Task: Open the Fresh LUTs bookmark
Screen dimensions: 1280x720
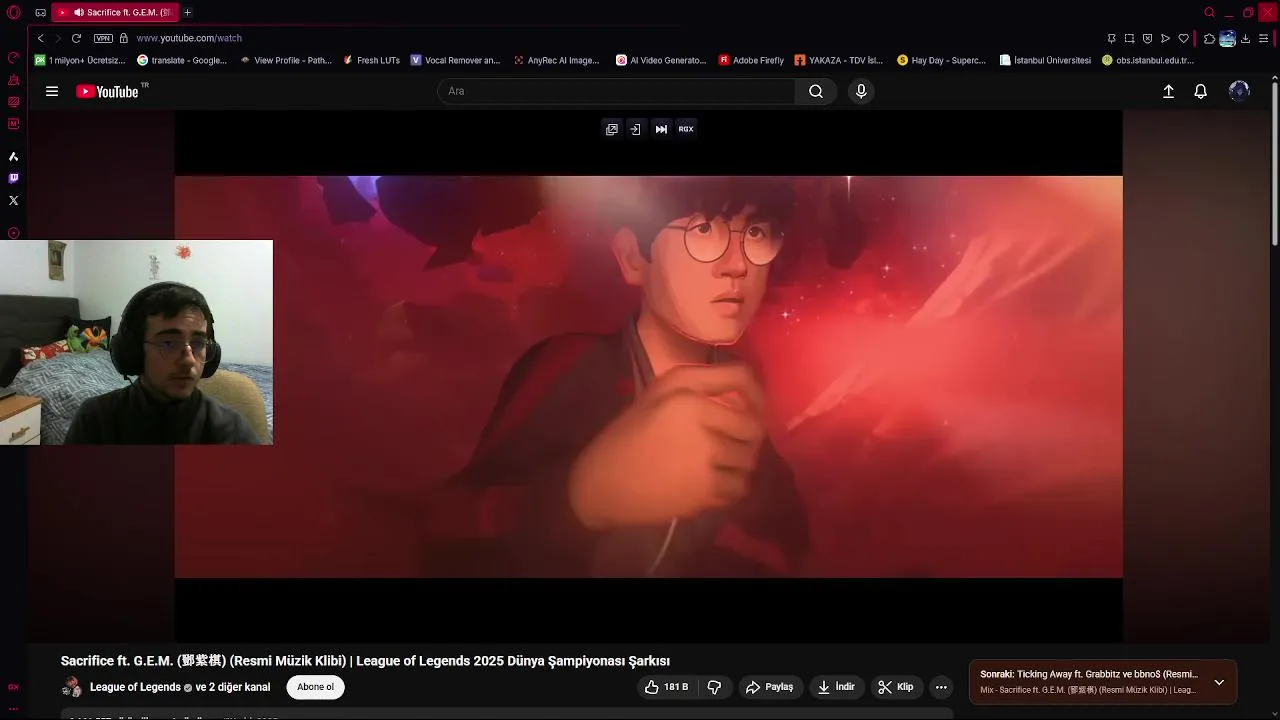Action: click(371, 60)
